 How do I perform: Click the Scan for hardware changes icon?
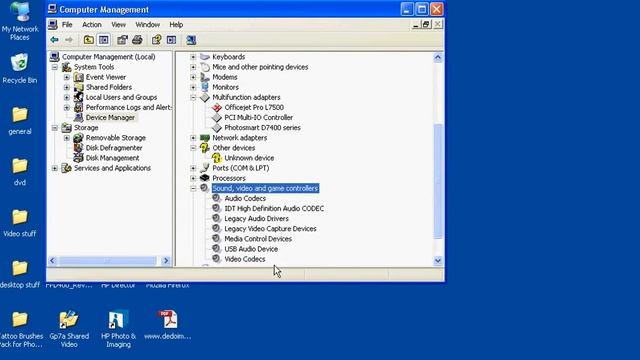pos(191,40)
